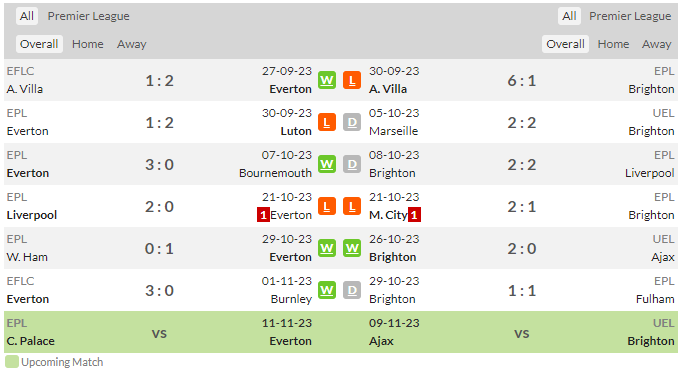This screenshot has height=386, width=680.
Task: Select the left Home filter tab
Action: (88, 44)
